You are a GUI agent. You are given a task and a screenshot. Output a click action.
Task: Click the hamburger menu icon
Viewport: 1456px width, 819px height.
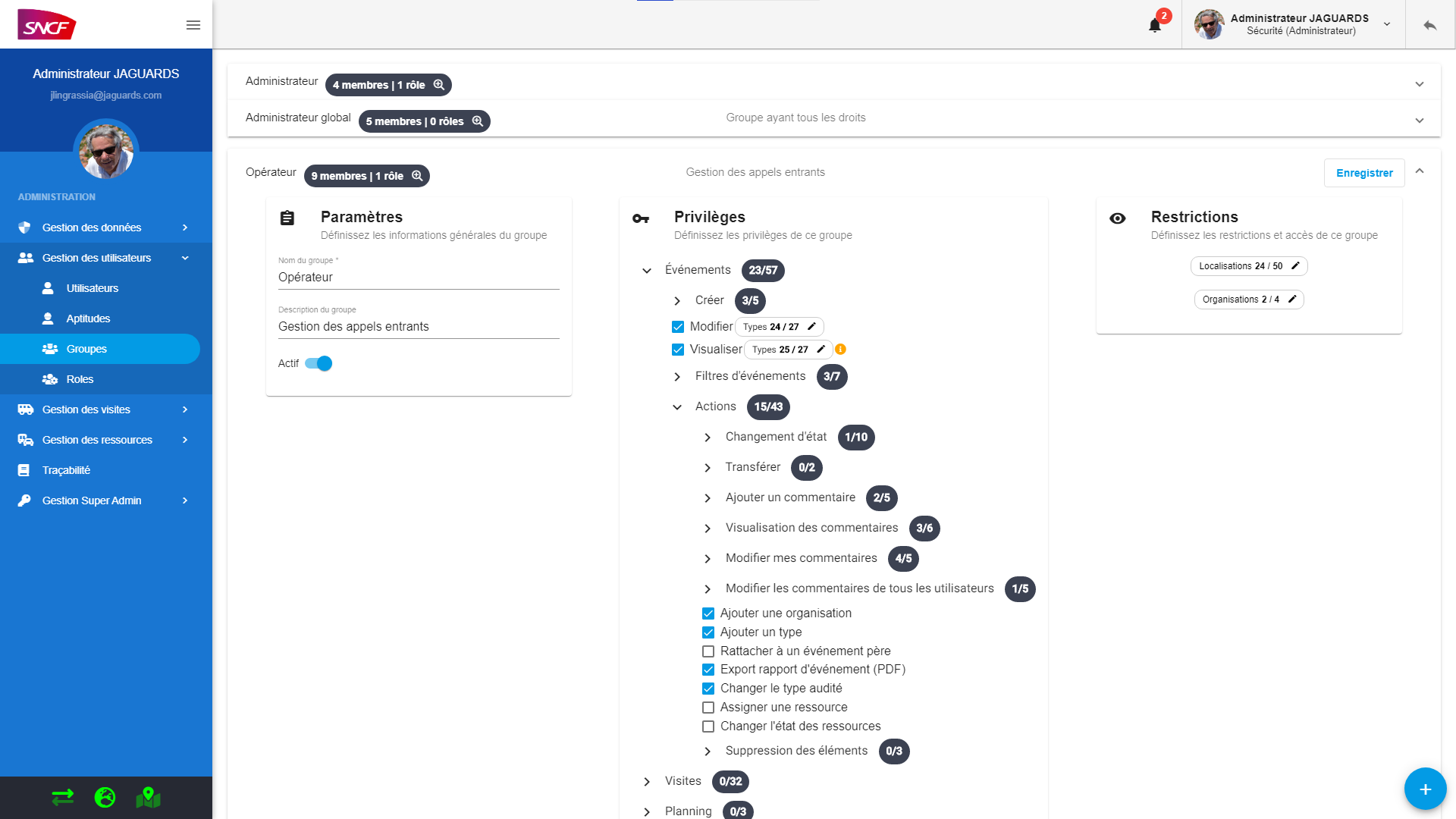click(193, 25)
